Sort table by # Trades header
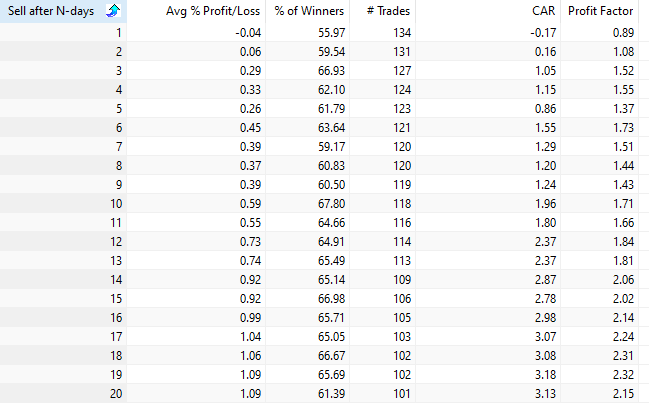The image size is (649, 413). (x=384, y=11)
